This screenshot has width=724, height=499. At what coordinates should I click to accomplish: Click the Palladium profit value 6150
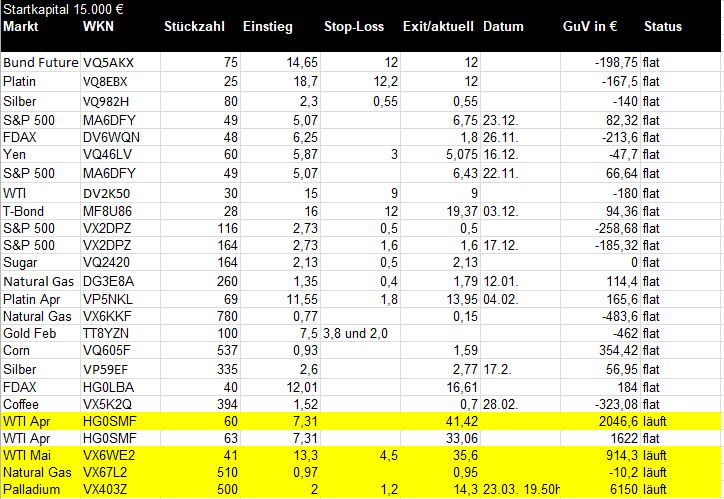point(624,490)
